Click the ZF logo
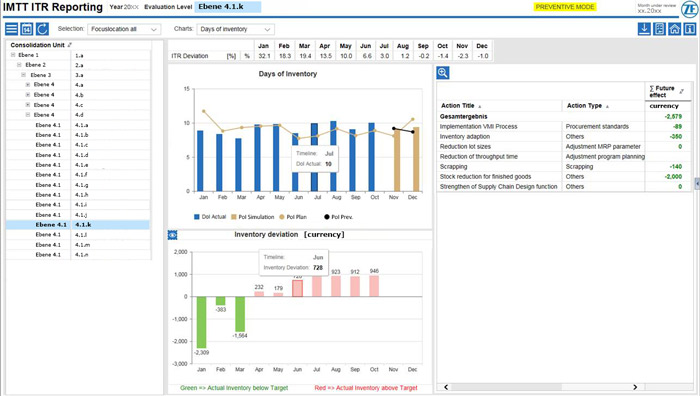The image size is (700, 396). coord(690,9)
